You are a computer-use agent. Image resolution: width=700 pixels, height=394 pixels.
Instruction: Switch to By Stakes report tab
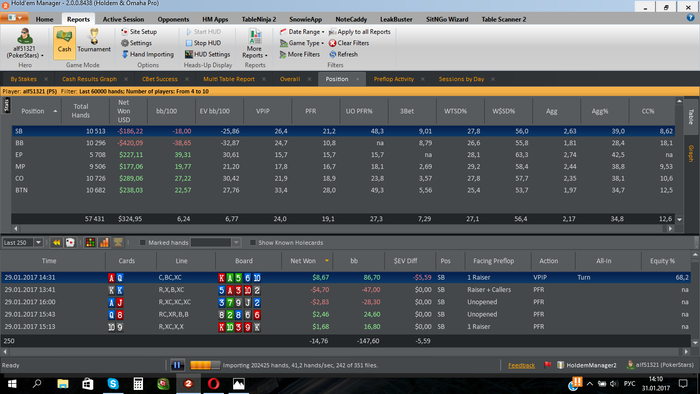pyautogui.click(x=24, y=79)
